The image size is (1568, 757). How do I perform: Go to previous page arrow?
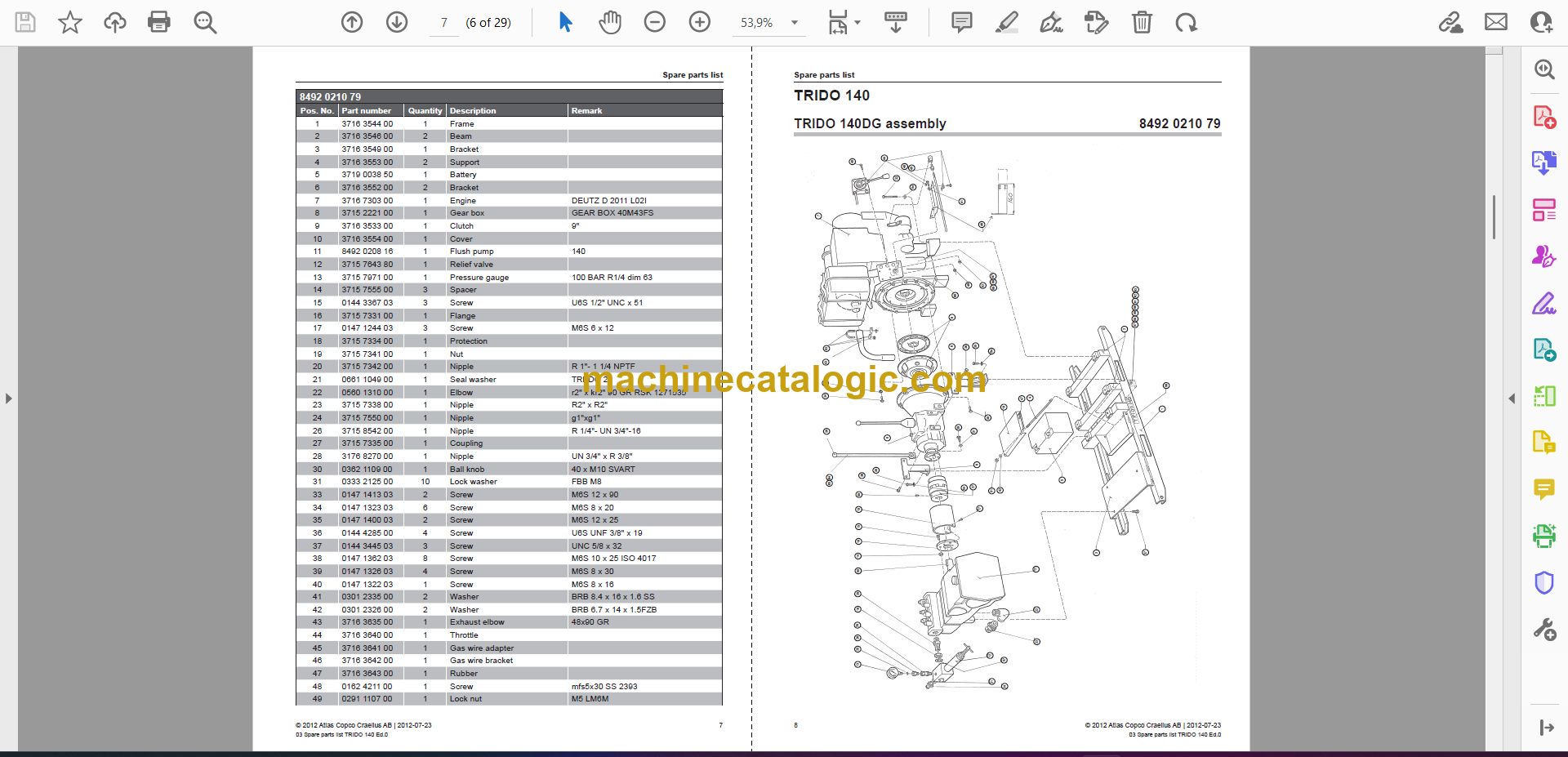(x=352, y=22)
